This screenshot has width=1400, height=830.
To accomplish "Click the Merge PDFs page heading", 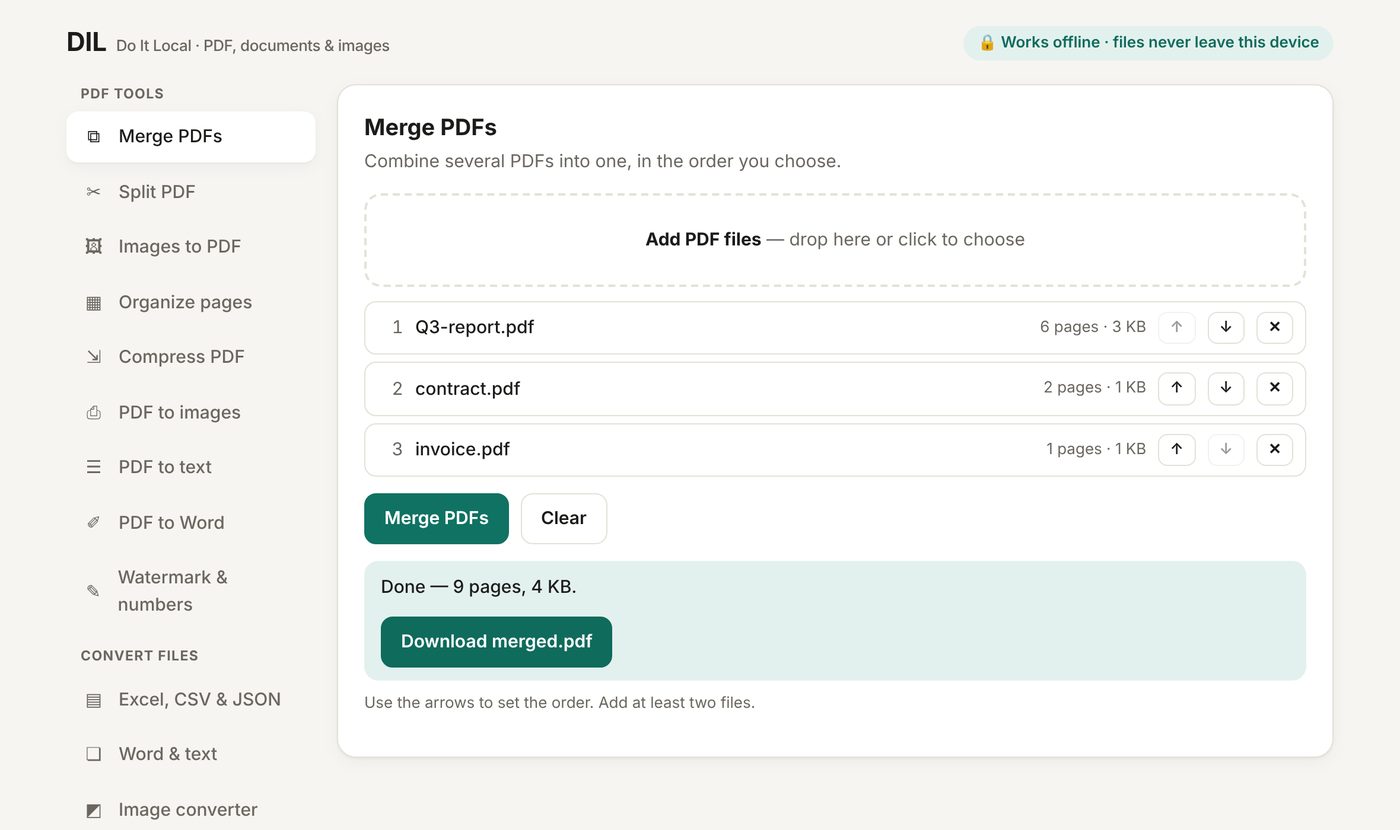I will coord(431,127).
